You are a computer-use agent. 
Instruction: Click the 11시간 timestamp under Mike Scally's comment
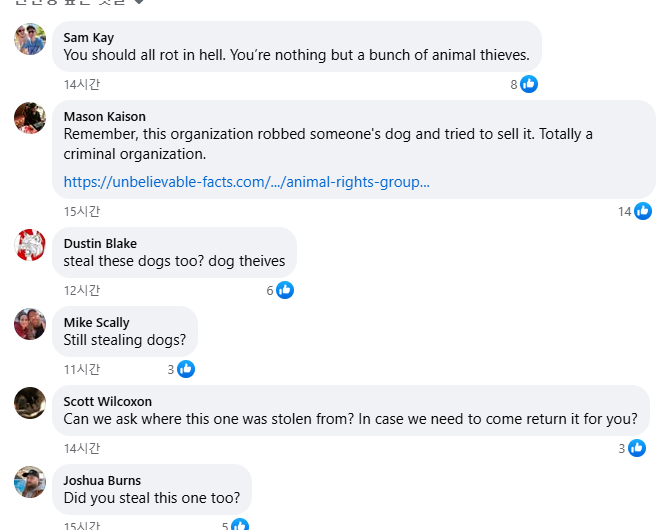pyautogui.click(x=82, y=369)
